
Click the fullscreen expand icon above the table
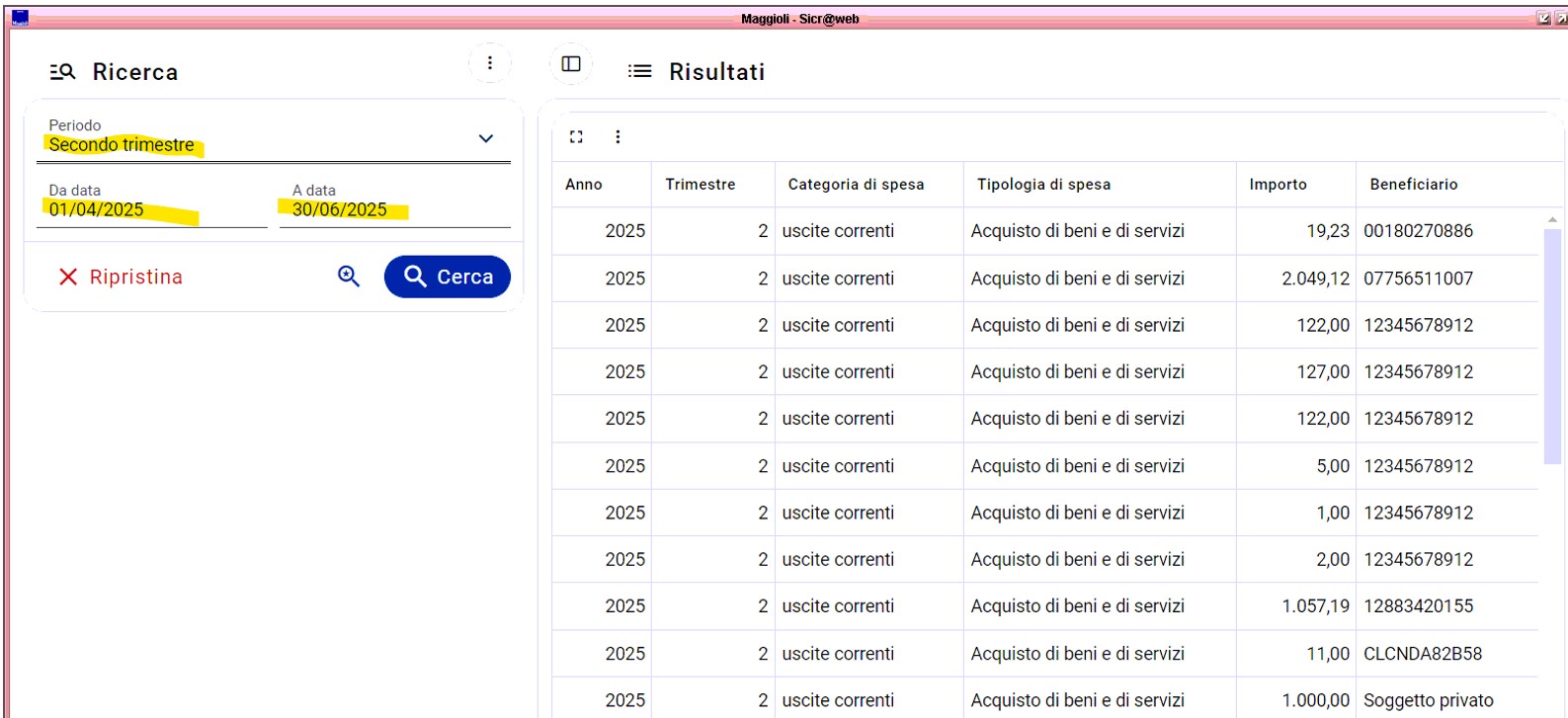(576, 137)
